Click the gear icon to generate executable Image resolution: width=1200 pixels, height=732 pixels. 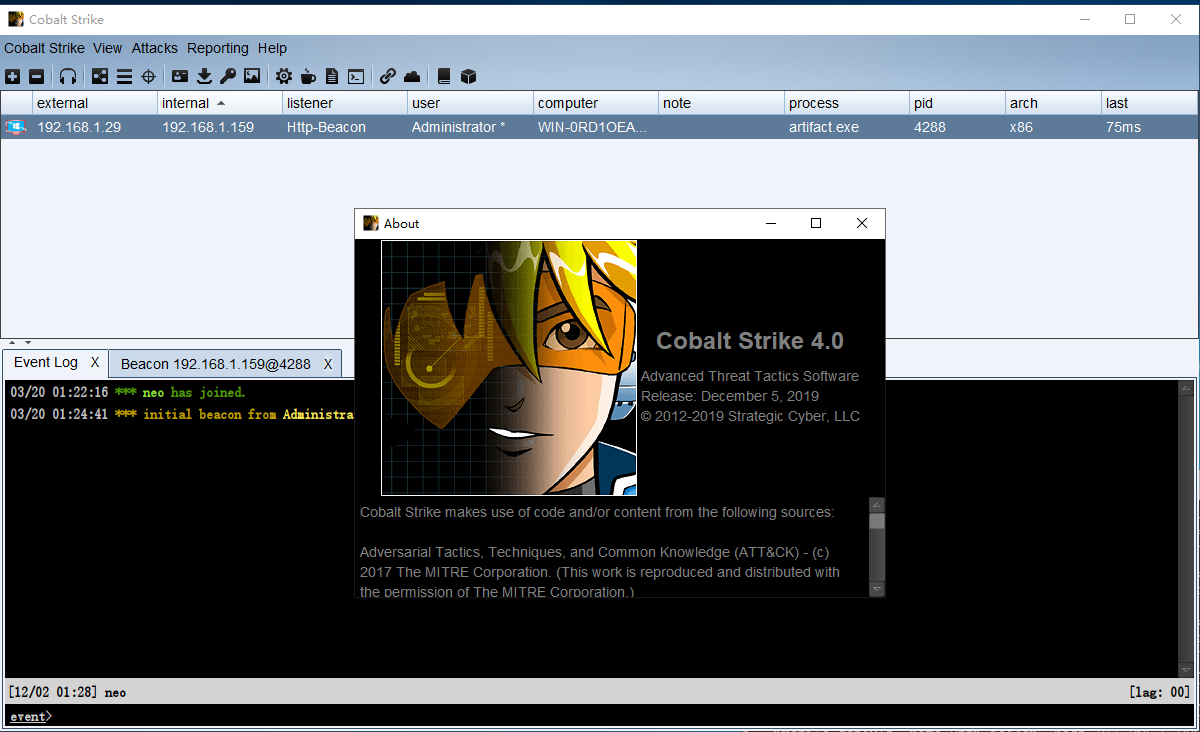[284, 76]
